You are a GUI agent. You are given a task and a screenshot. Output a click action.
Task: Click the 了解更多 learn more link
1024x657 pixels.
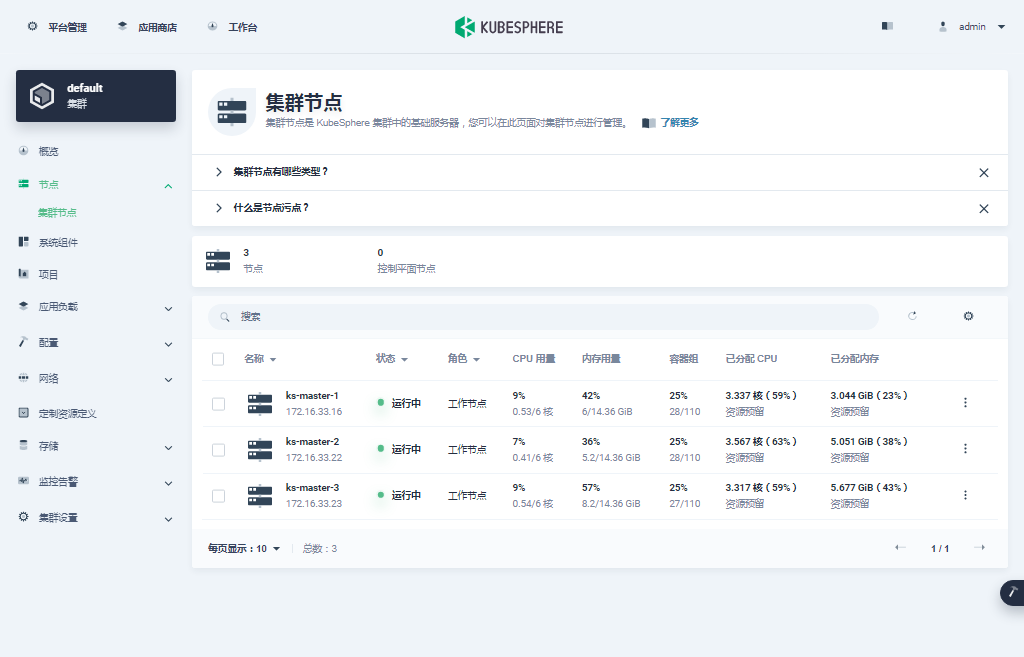(x=679, y=123)
